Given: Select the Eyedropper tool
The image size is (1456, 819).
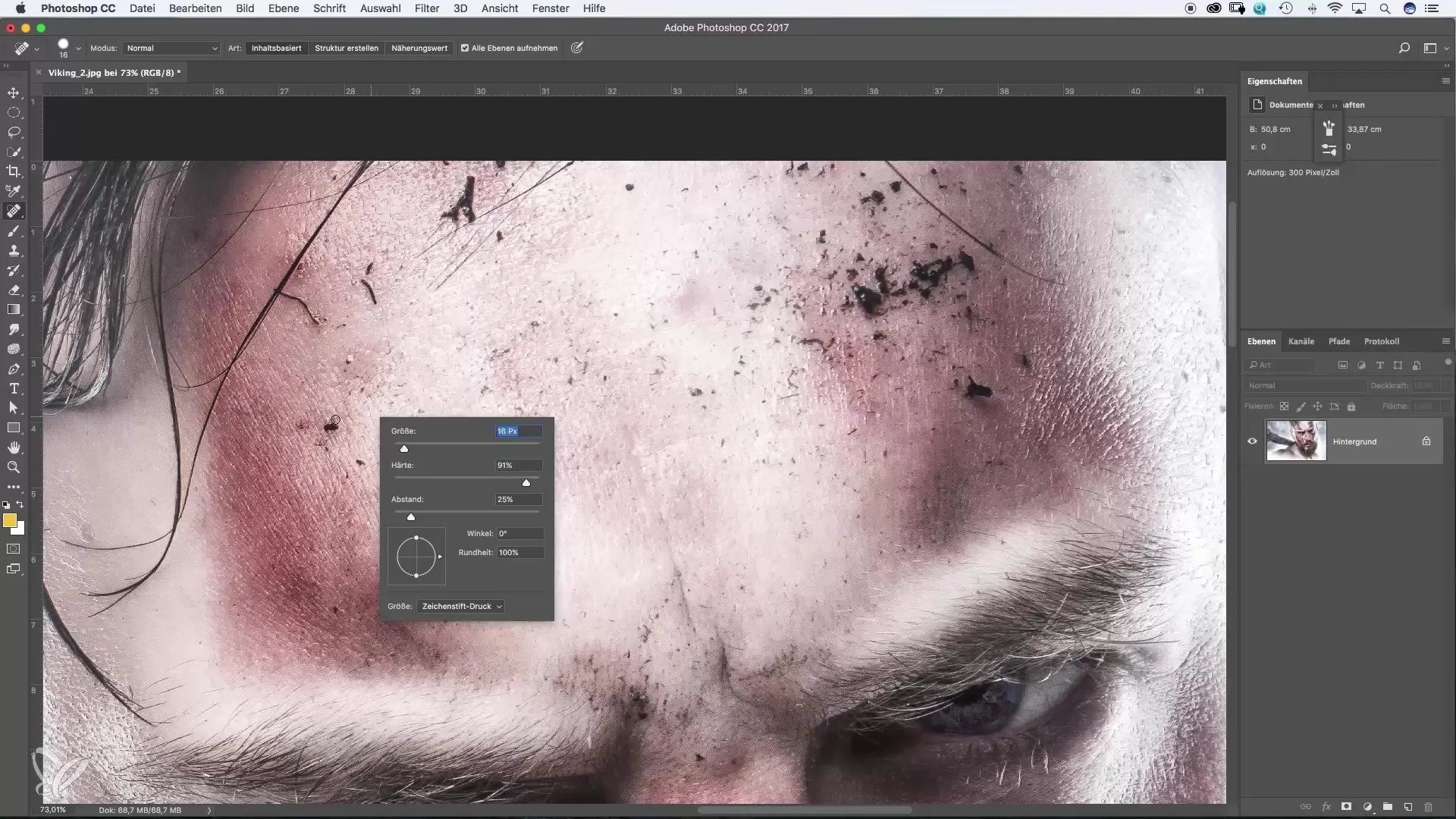Looking at the screenshot, I should 14,191.
